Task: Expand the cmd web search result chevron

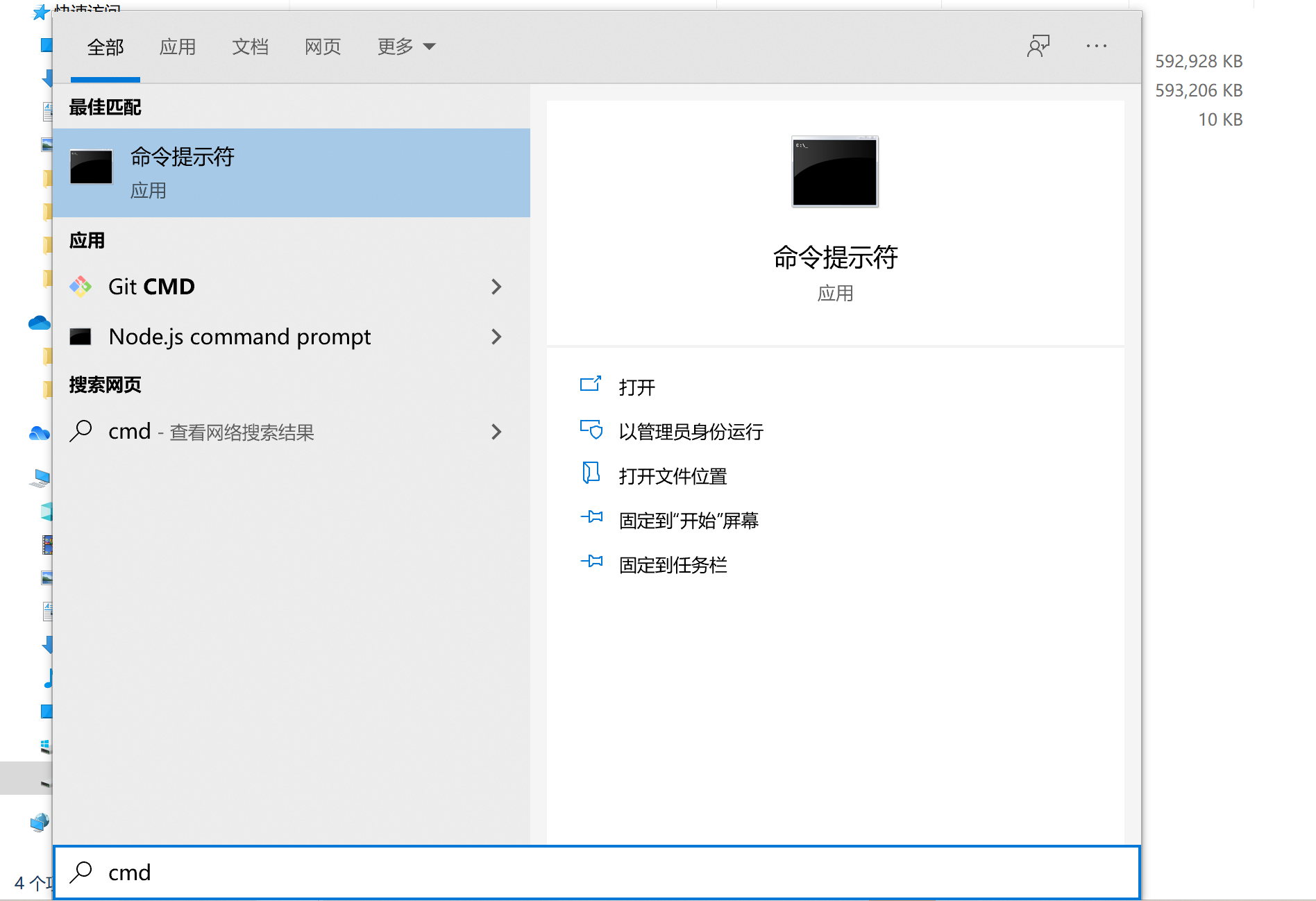Action: (x=496, y=432)
